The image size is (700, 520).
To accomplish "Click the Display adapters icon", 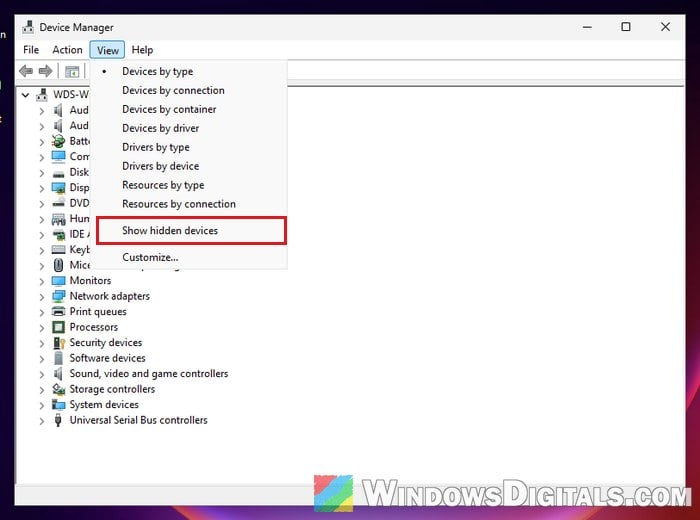I will tap(58, 188).
